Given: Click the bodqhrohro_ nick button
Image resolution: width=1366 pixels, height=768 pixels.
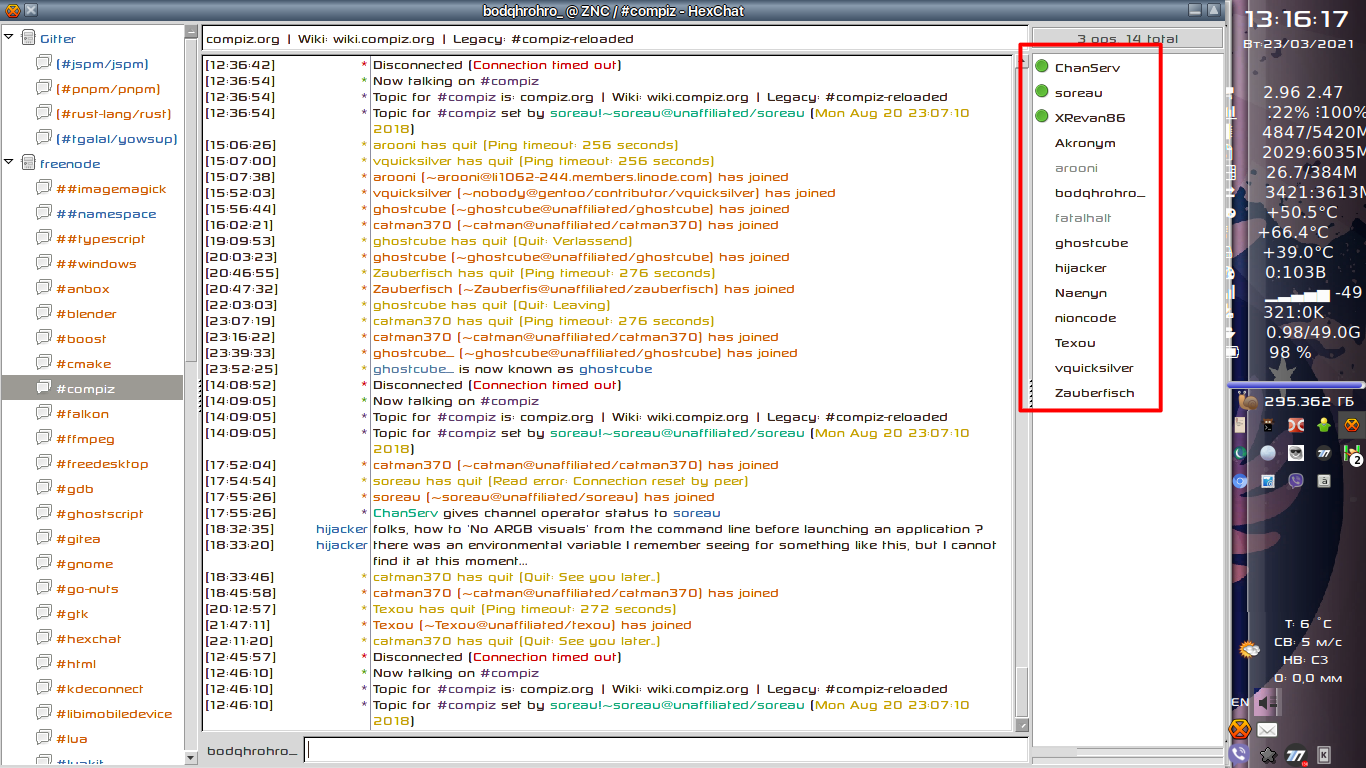Looking at the screenshot, I should [x=251, y=750].
